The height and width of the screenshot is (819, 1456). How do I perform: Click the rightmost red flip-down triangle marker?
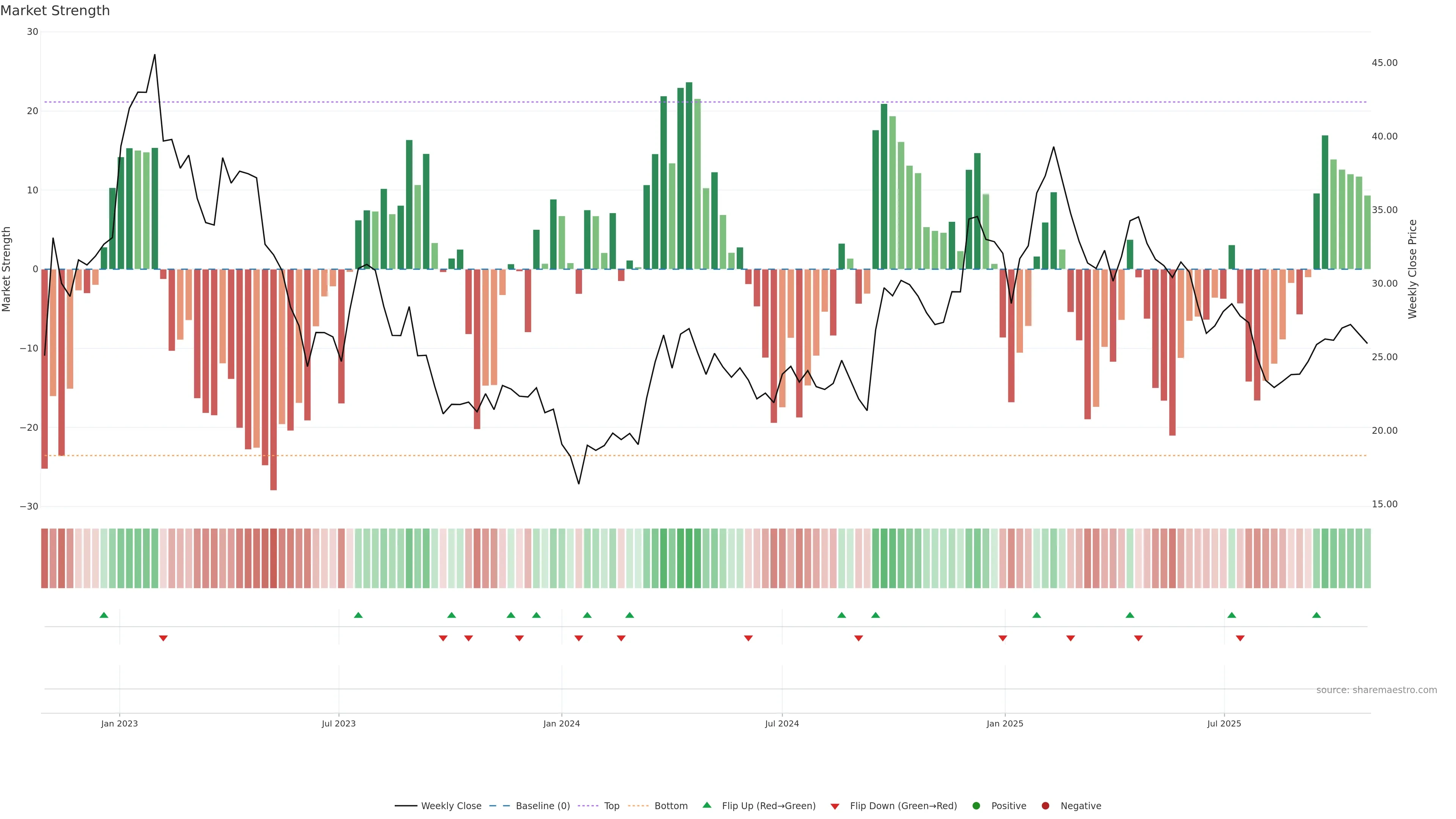tap(1240, 638)
